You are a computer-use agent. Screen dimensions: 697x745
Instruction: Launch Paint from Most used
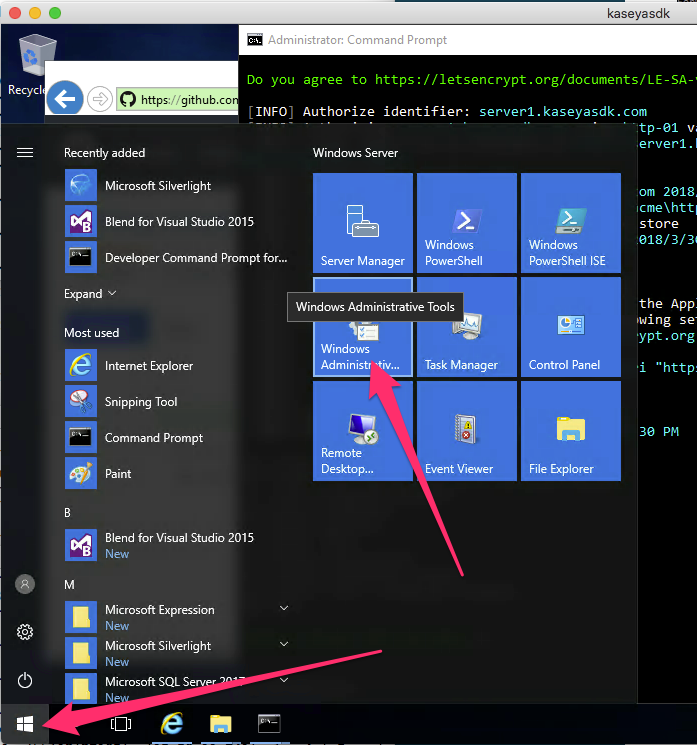[x=177, y=474]
